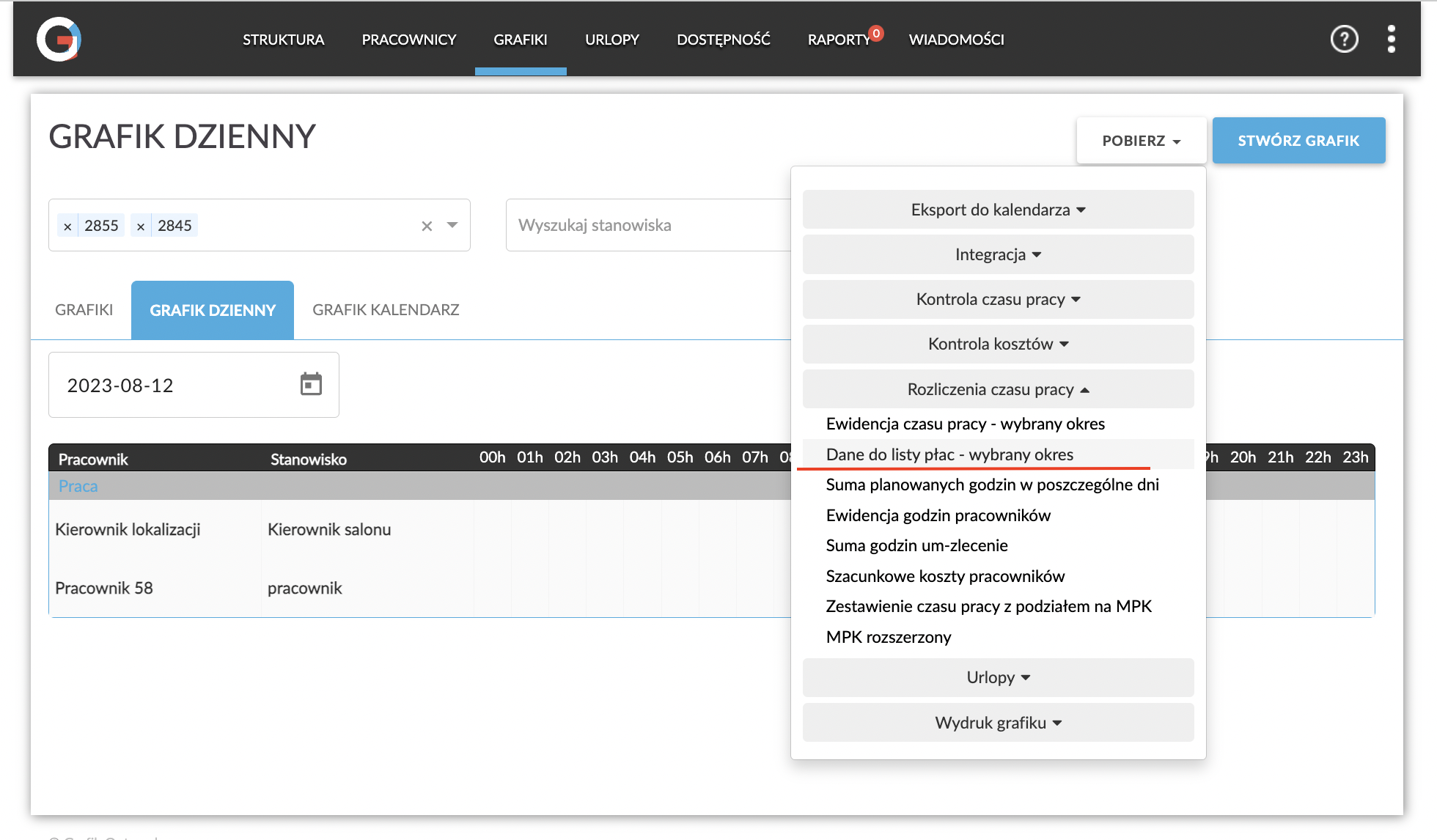Expand the Kontrola kosztów section
1437x840 pixels.
coord(997,344)
